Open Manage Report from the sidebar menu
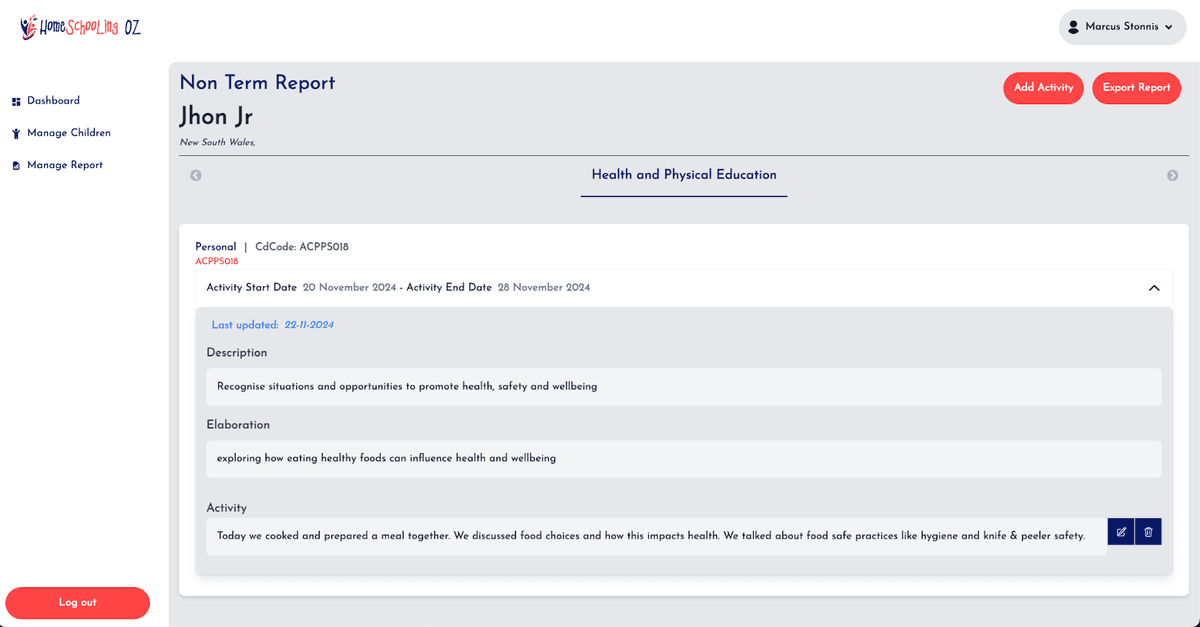Screen dimensions: 1200x627 (64, 165)
